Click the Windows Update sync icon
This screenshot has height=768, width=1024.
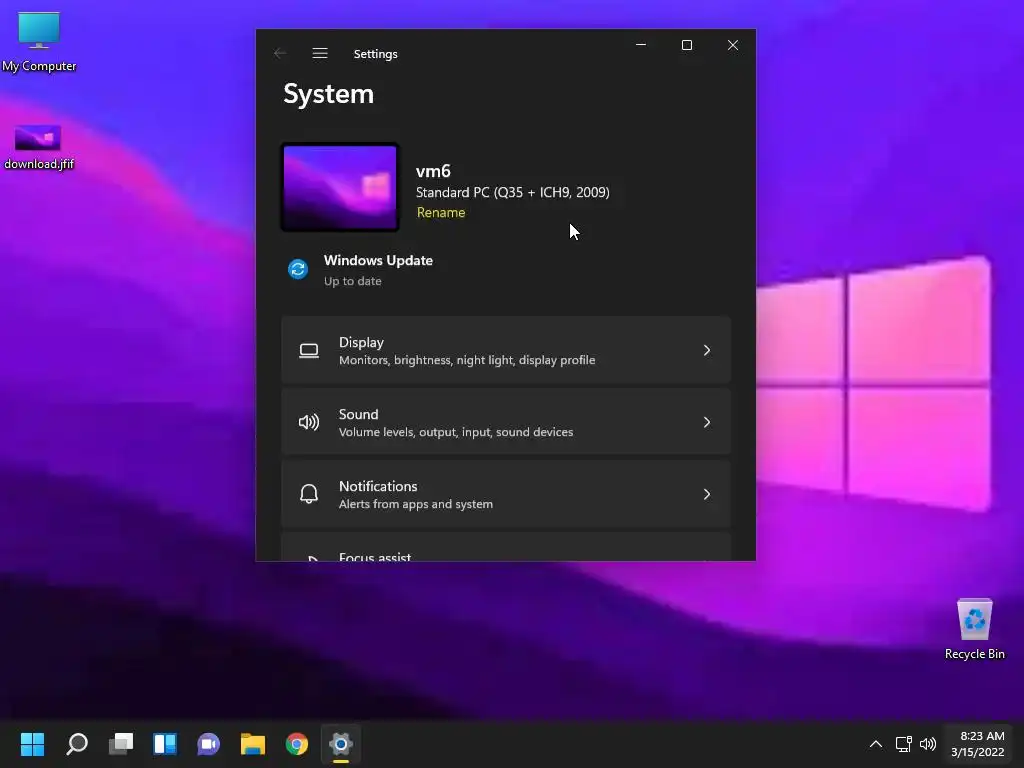pyautogui.click(x=298, y=269)
